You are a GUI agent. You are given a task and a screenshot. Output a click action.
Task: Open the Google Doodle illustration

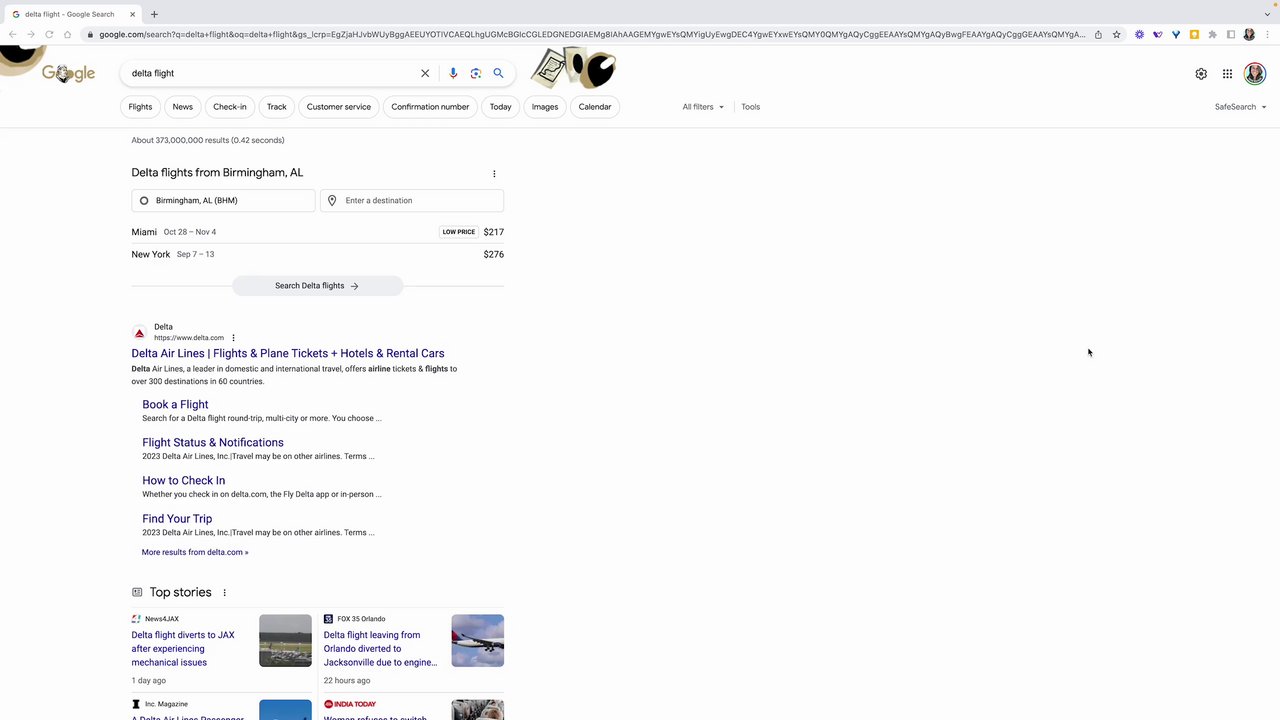573,69
